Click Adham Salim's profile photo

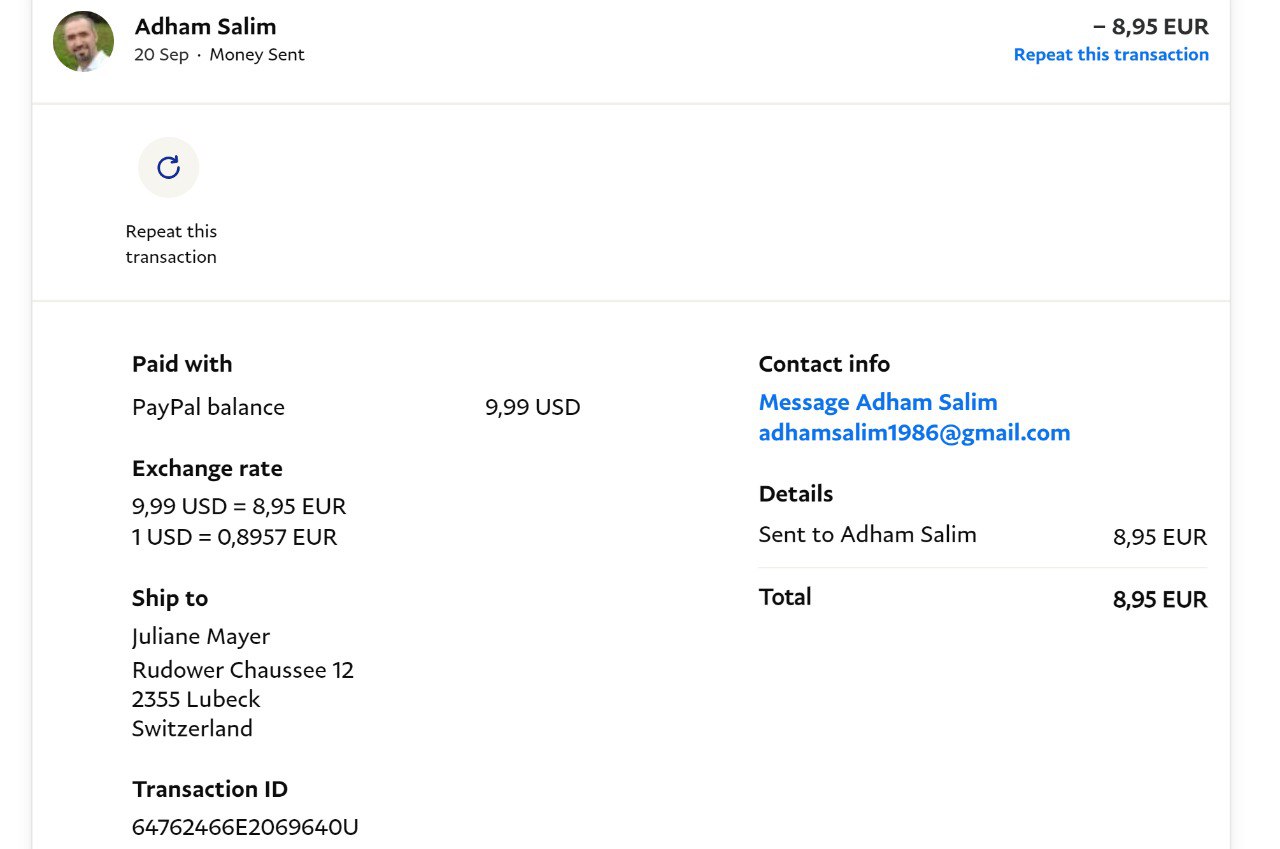(83, 42)
